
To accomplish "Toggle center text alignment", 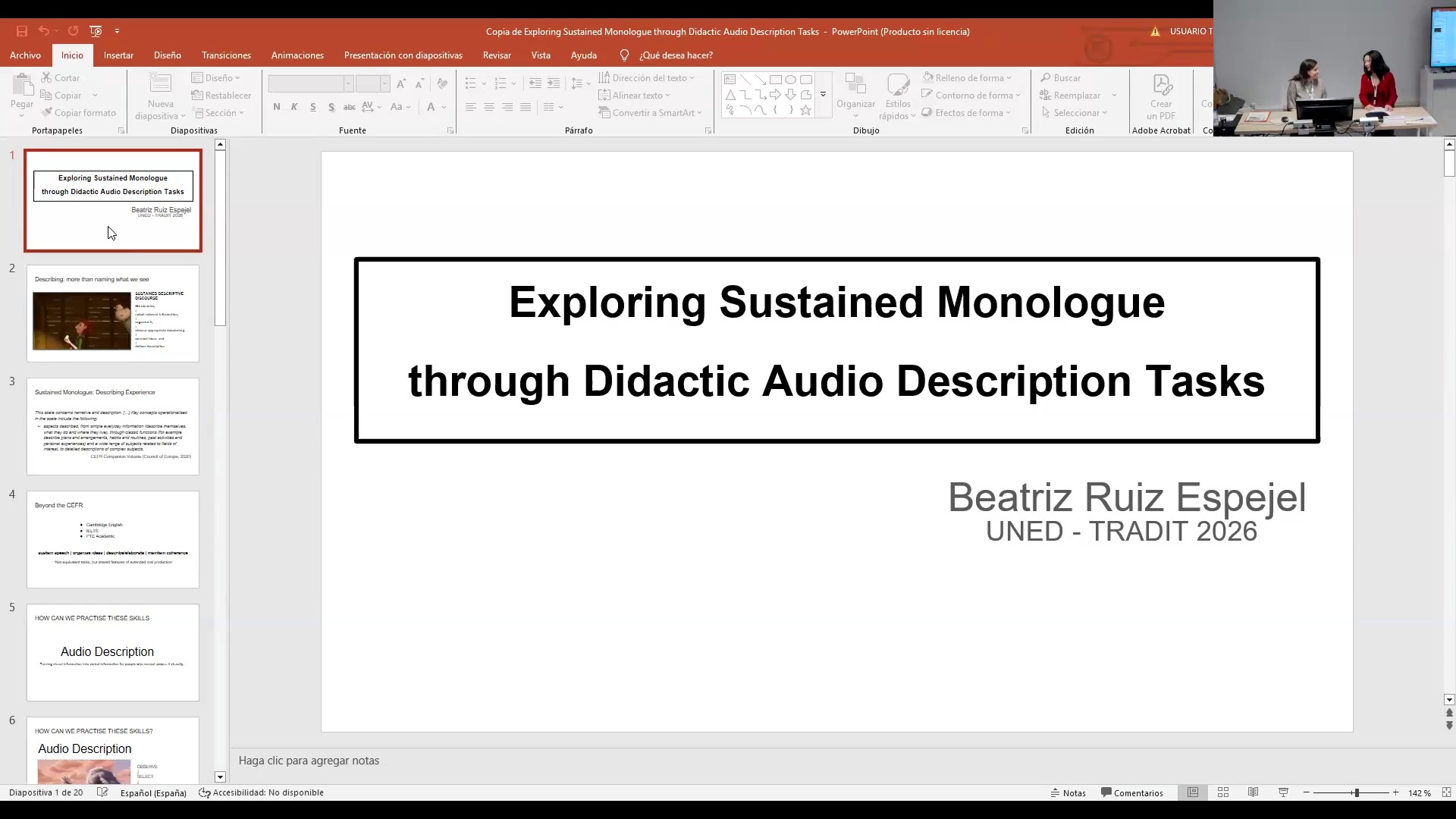I will click(x=489, y=107).
